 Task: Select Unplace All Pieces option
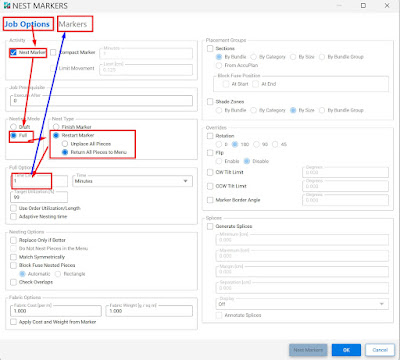(x=65, y=144)
